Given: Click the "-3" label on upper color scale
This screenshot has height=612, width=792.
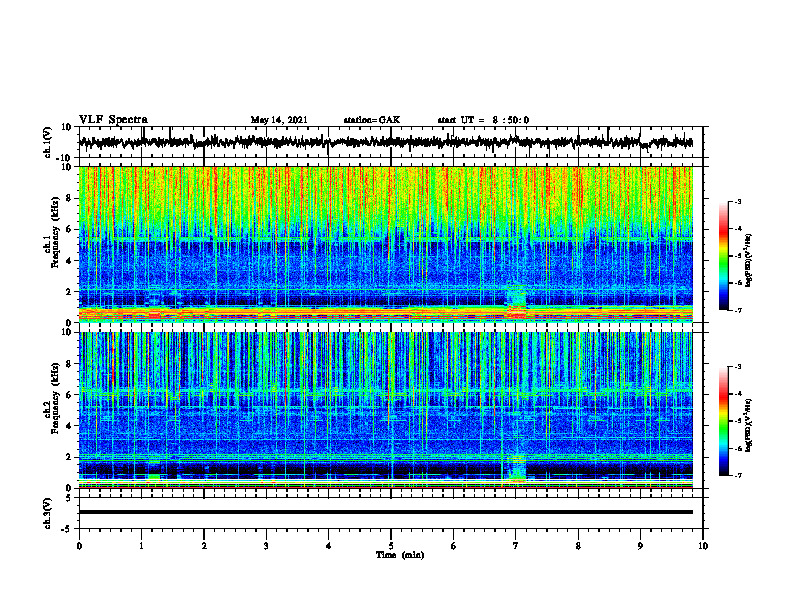Looking at the screenshot, I should 737,202.
